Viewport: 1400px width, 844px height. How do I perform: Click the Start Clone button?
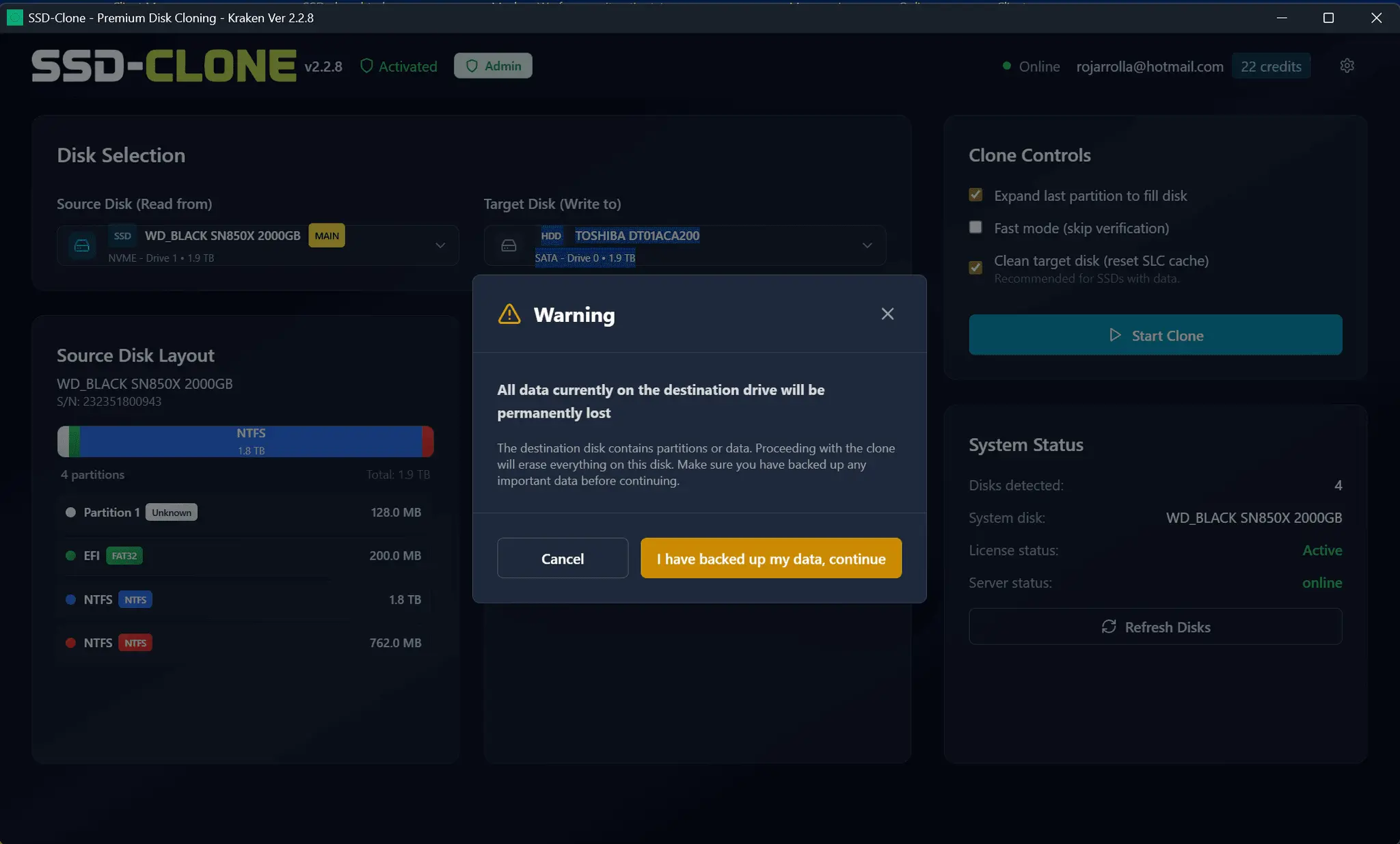(x=1155, y=335)
